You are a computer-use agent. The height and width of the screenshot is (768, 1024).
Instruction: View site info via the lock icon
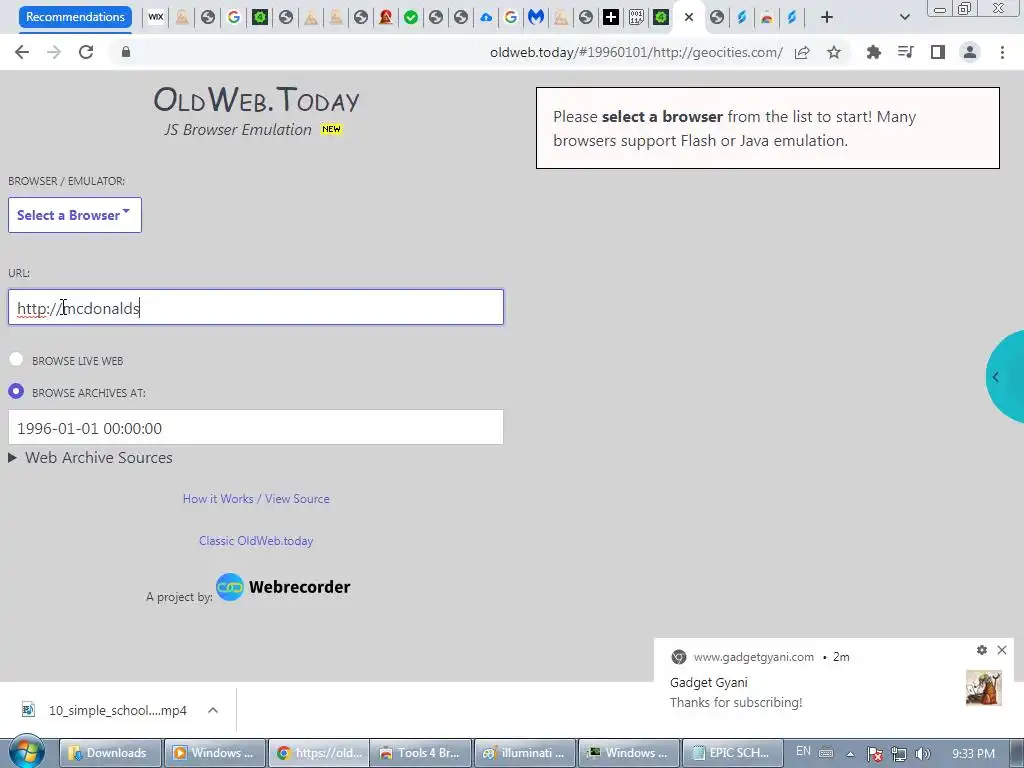[x=126, y=52]
